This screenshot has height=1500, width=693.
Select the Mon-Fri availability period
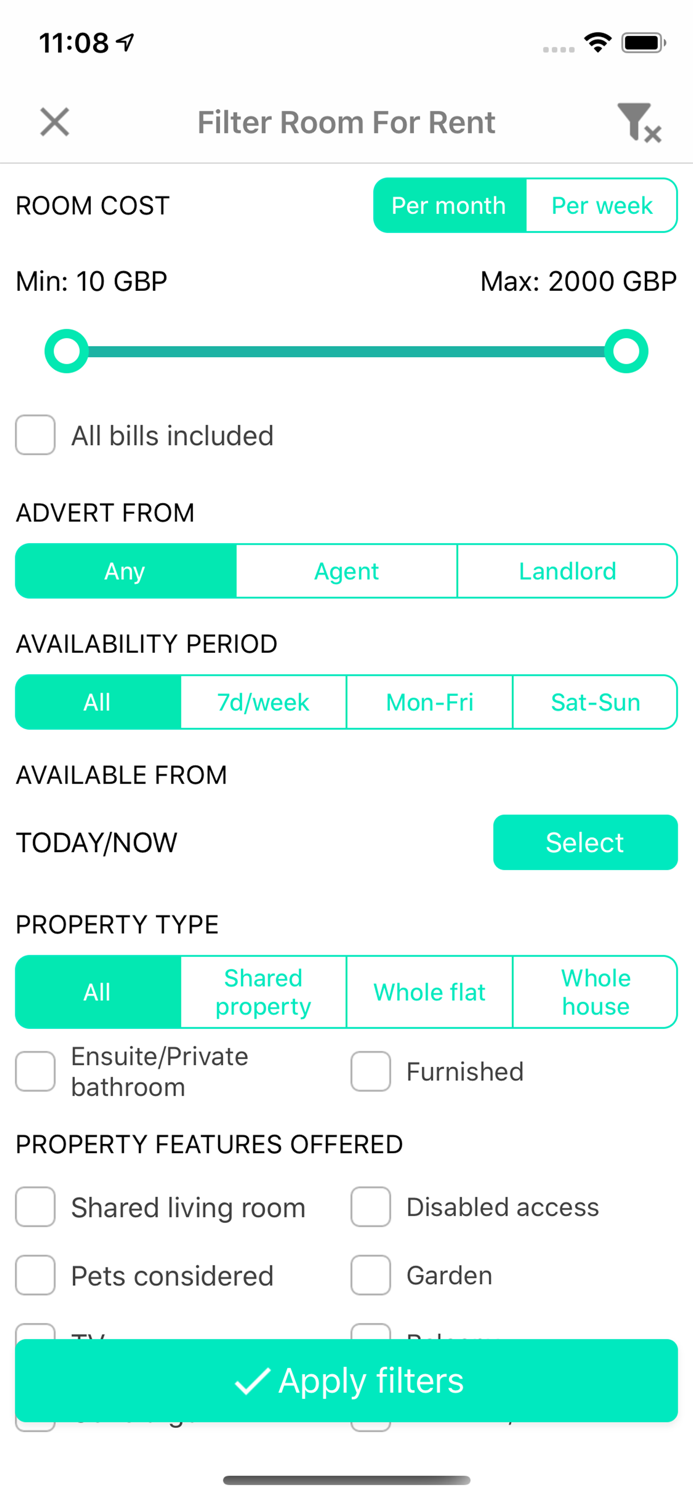[x=429, y=702]
